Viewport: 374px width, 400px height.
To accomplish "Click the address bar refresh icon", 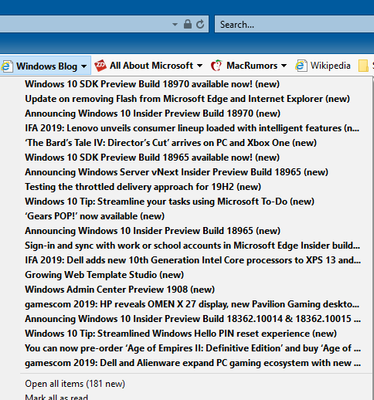I will pos(200,24).
